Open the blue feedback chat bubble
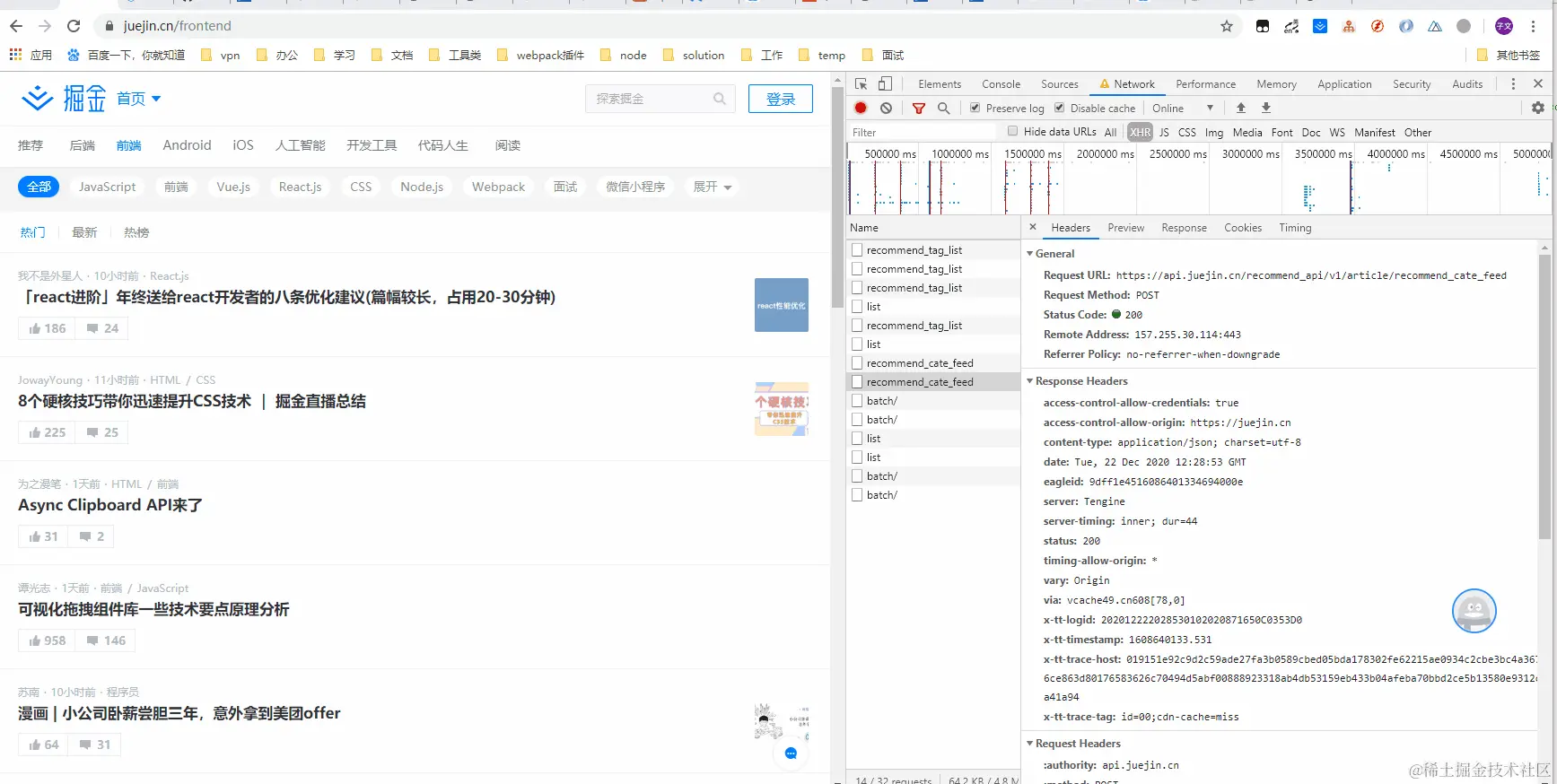The width and height of the screenshot is (1557, 784). coord(791,754)
